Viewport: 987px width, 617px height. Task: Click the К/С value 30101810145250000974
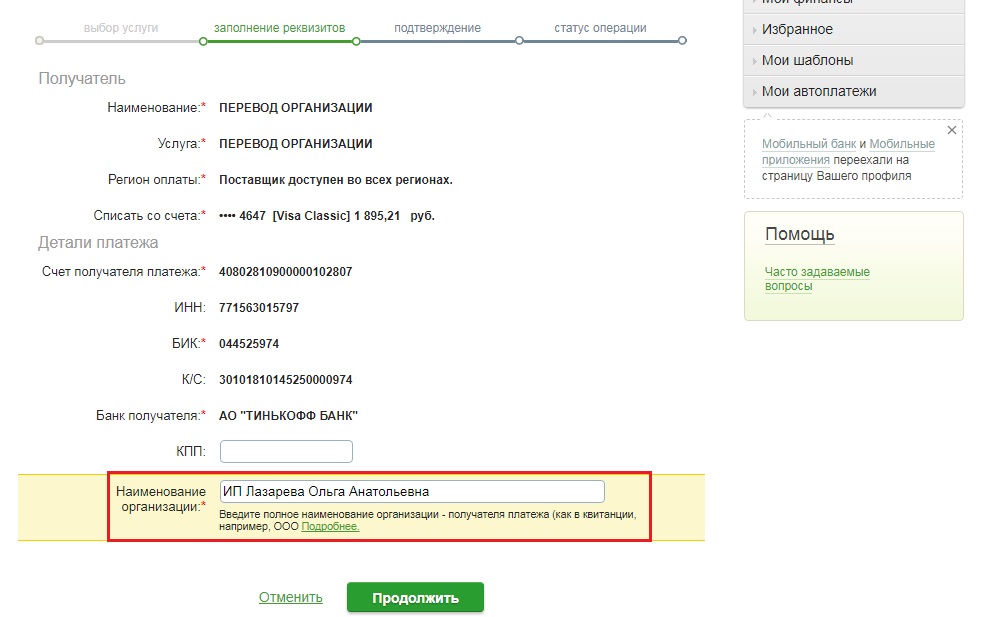click(286, 380)
